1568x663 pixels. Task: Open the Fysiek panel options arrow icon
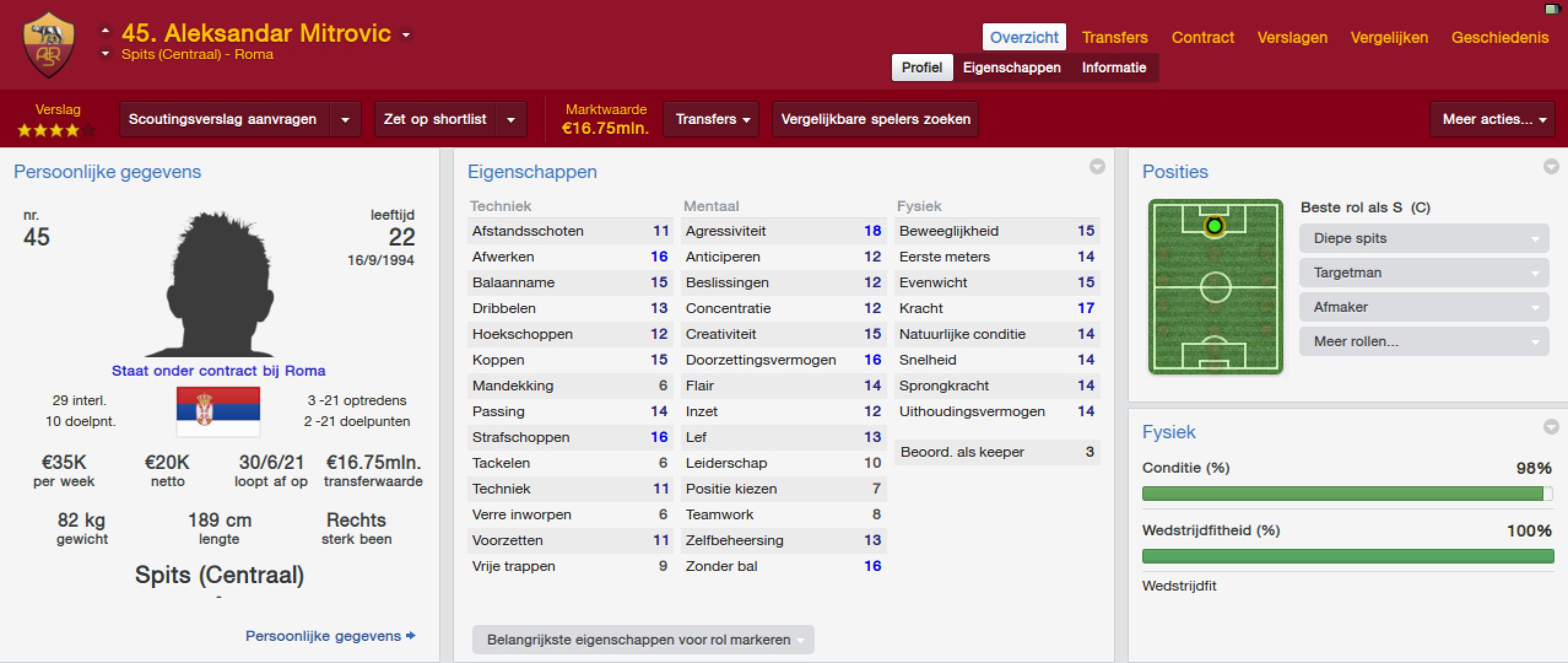click(x=1551, y=427)
